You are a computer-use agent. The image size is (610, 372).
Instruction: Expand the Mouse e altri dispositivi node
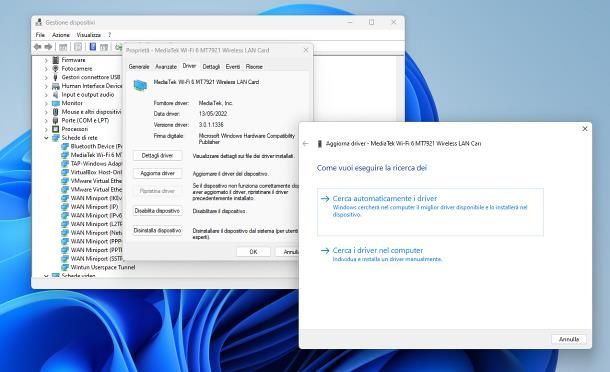tap(46, 112)
